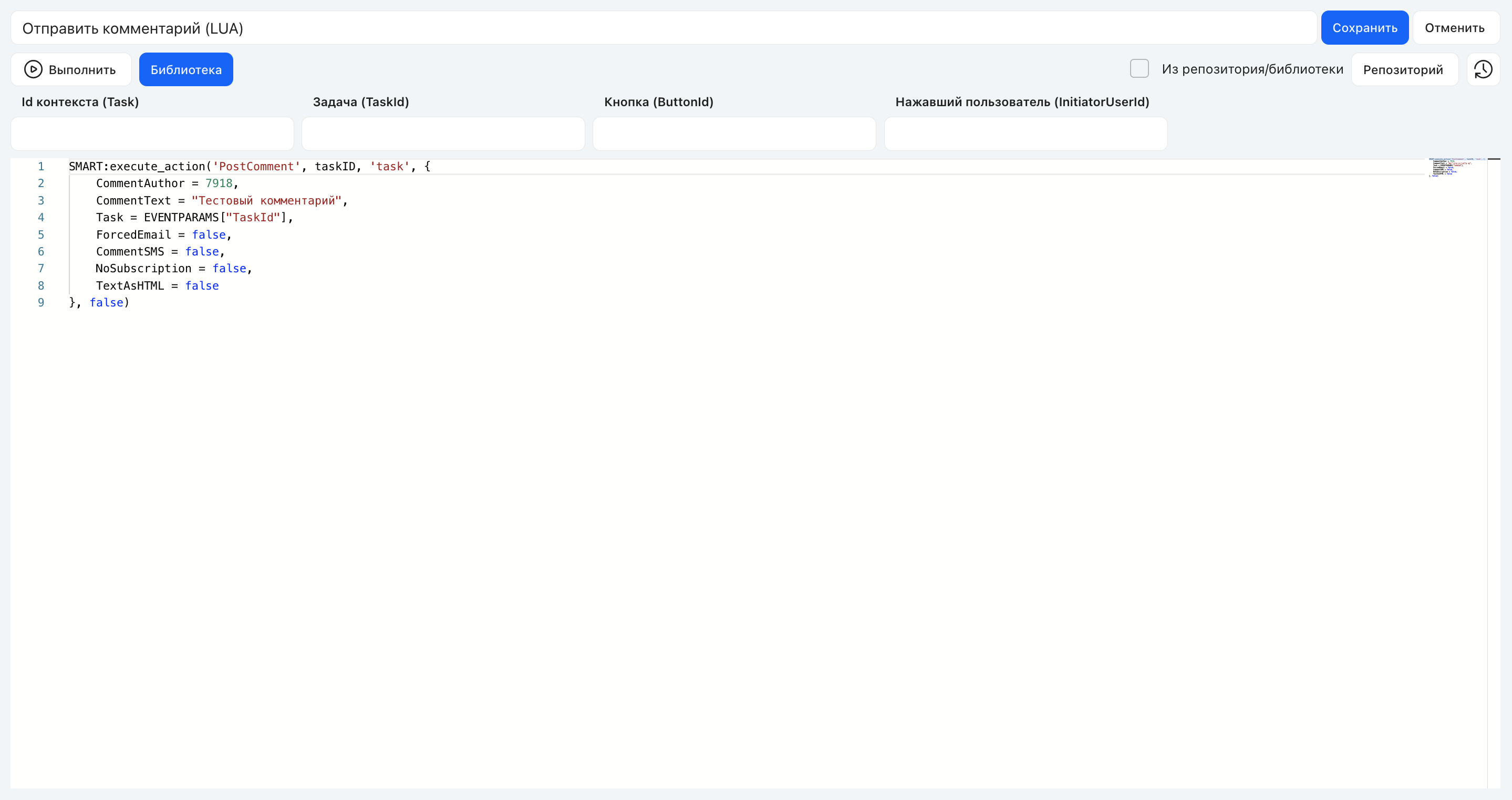1512x800 pixels.
Task: Click the NoSubscription property name
Action: 144,269
